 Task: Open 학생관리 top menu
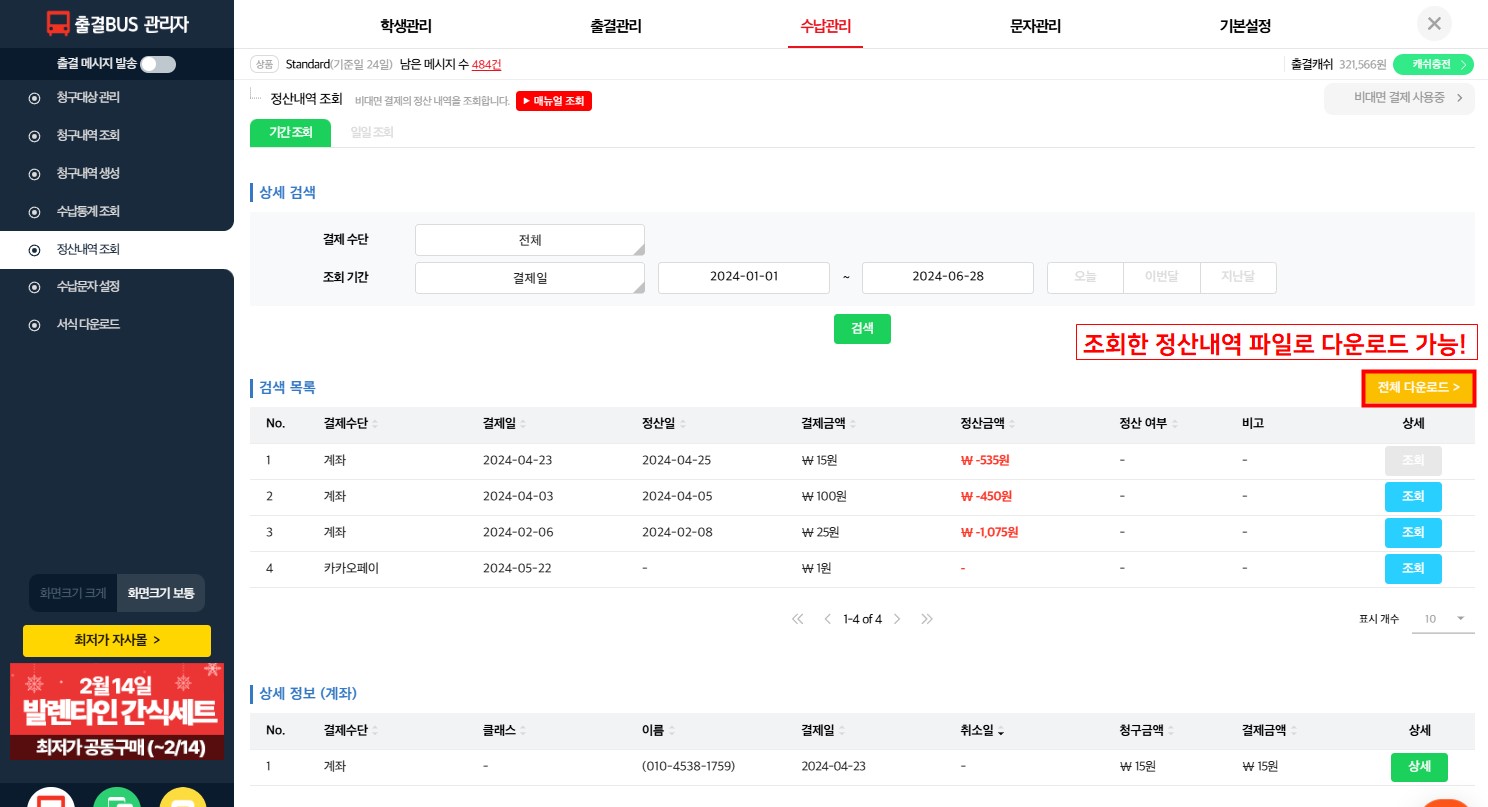tap(406, 26)
